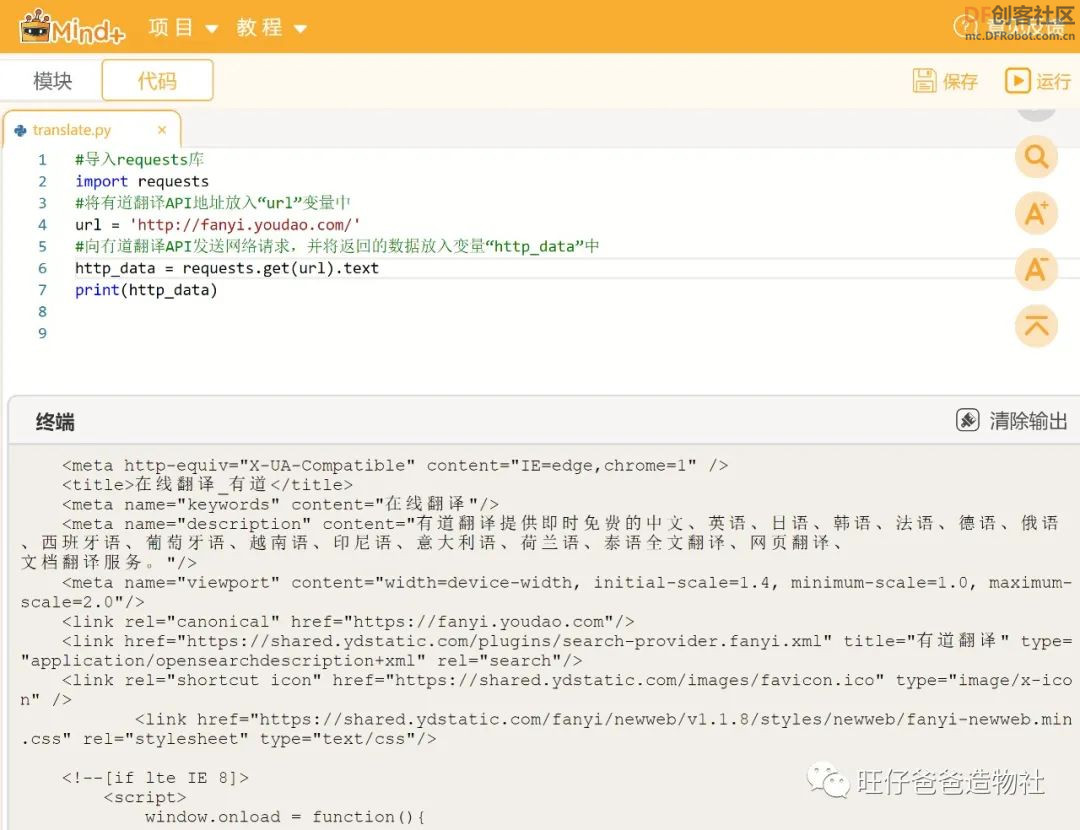Increase font size with A+ button
The width and height of the screenshot is (1080, 830).
[x=1036, y=214]
